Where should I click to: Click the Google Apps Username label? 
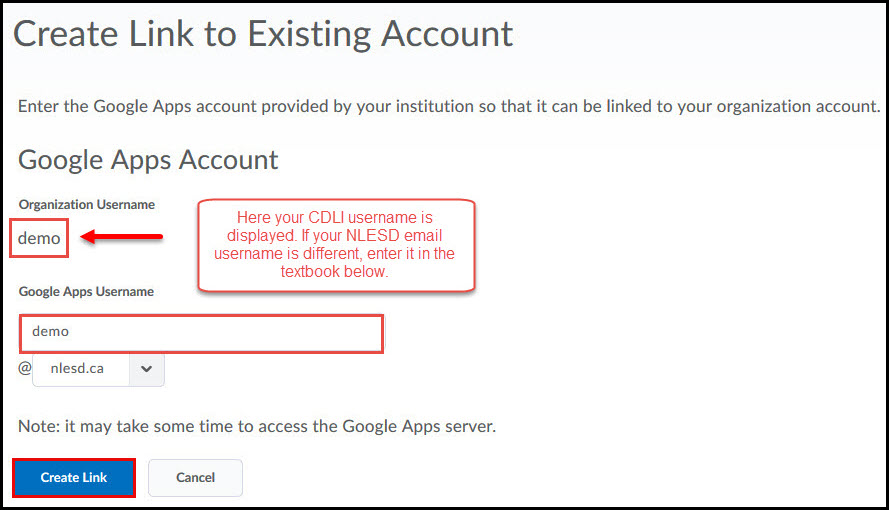tap(86, 292)
